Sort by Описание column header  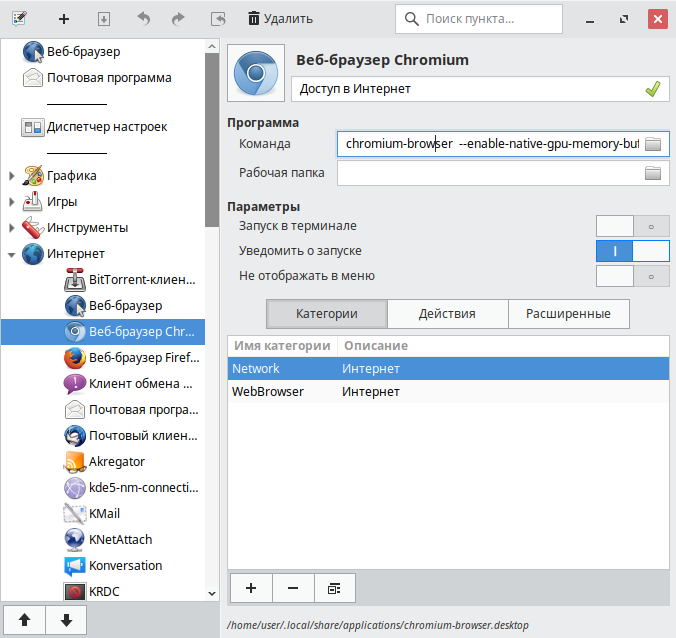click(x=503, y=346)
